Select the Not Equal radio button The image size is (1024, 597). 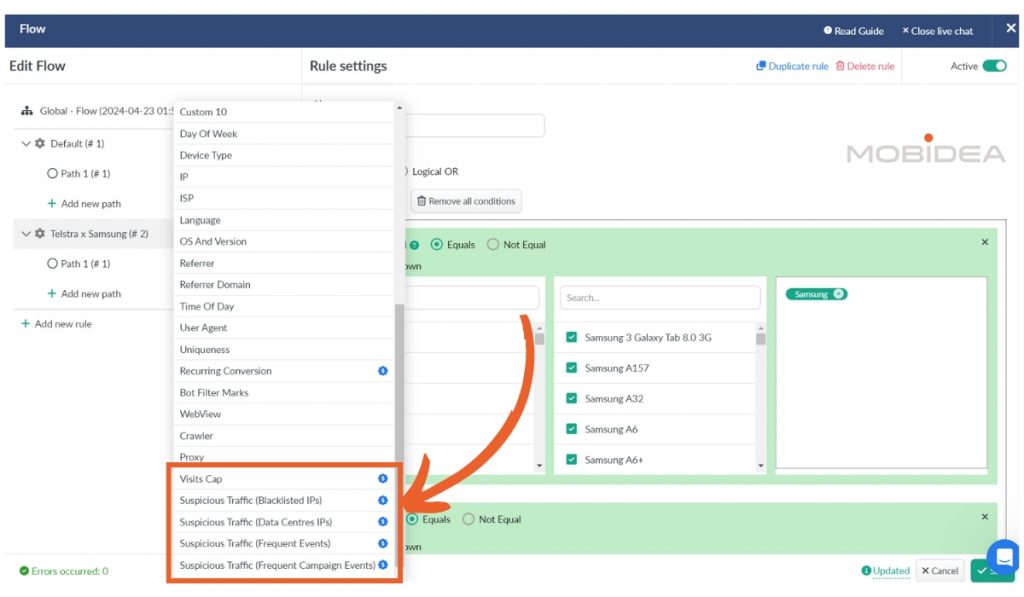pyautogui.click(x=493, y=245)
